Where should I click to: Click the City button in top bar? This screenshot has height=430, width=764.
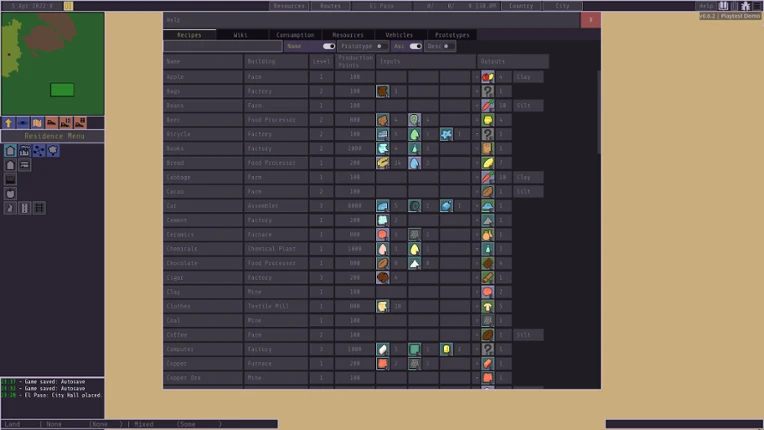click(x=562, y=6)
